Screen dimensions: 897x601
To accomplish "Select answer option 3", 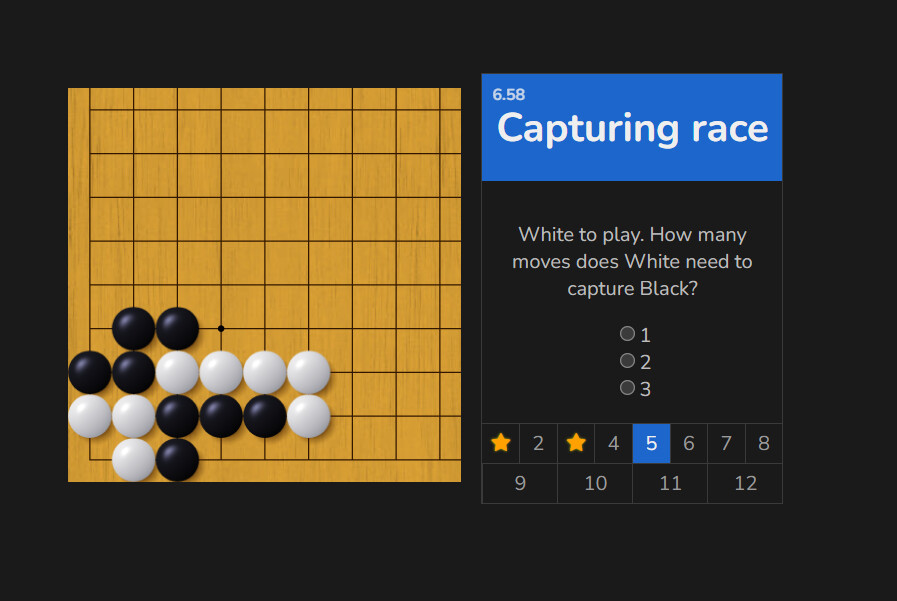I will (628, 388).
